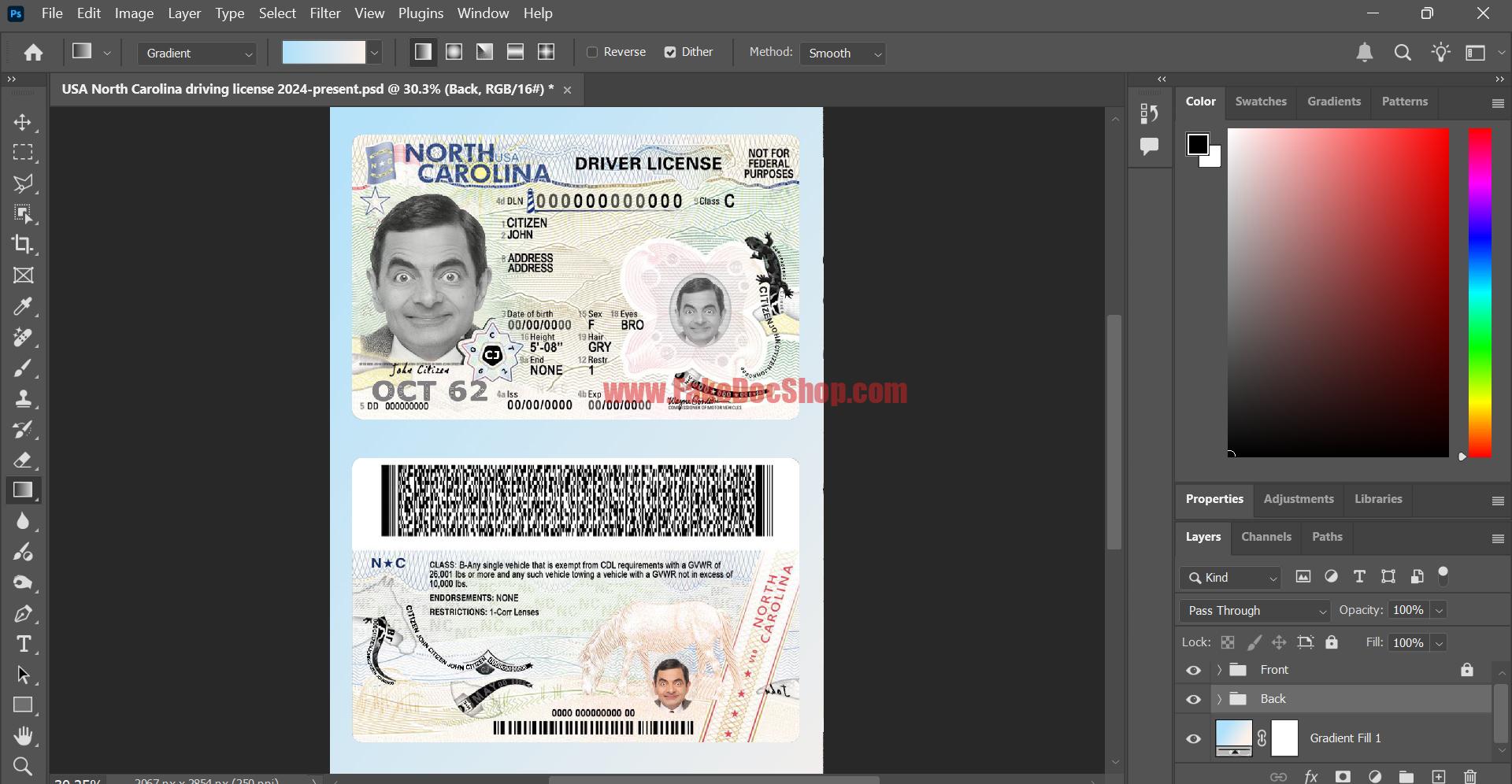This screenshot has height=784, width=1512.
Task: Open layer style fx menu
Action: (x=1310, y=777)
